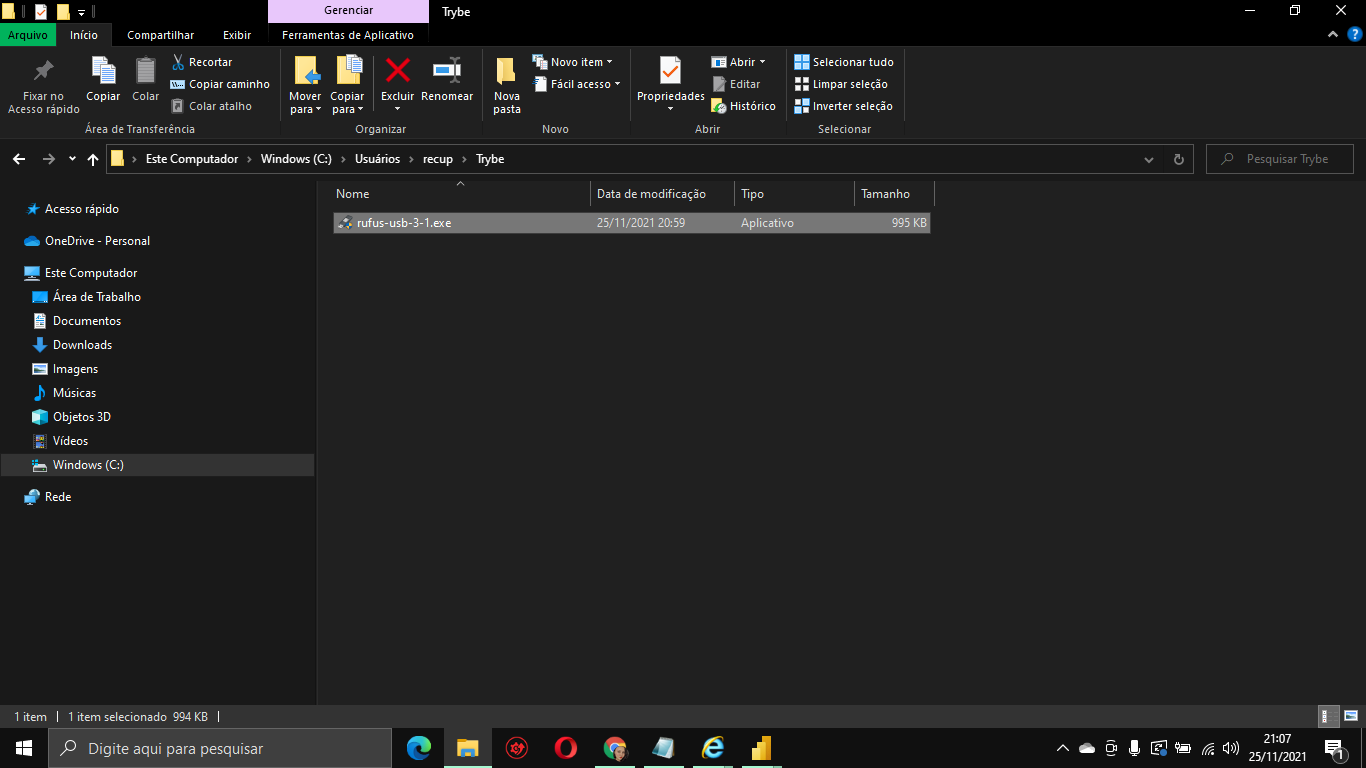
Task: Open OneDrive - Personal in sidebar
Action: coord(97,241)
